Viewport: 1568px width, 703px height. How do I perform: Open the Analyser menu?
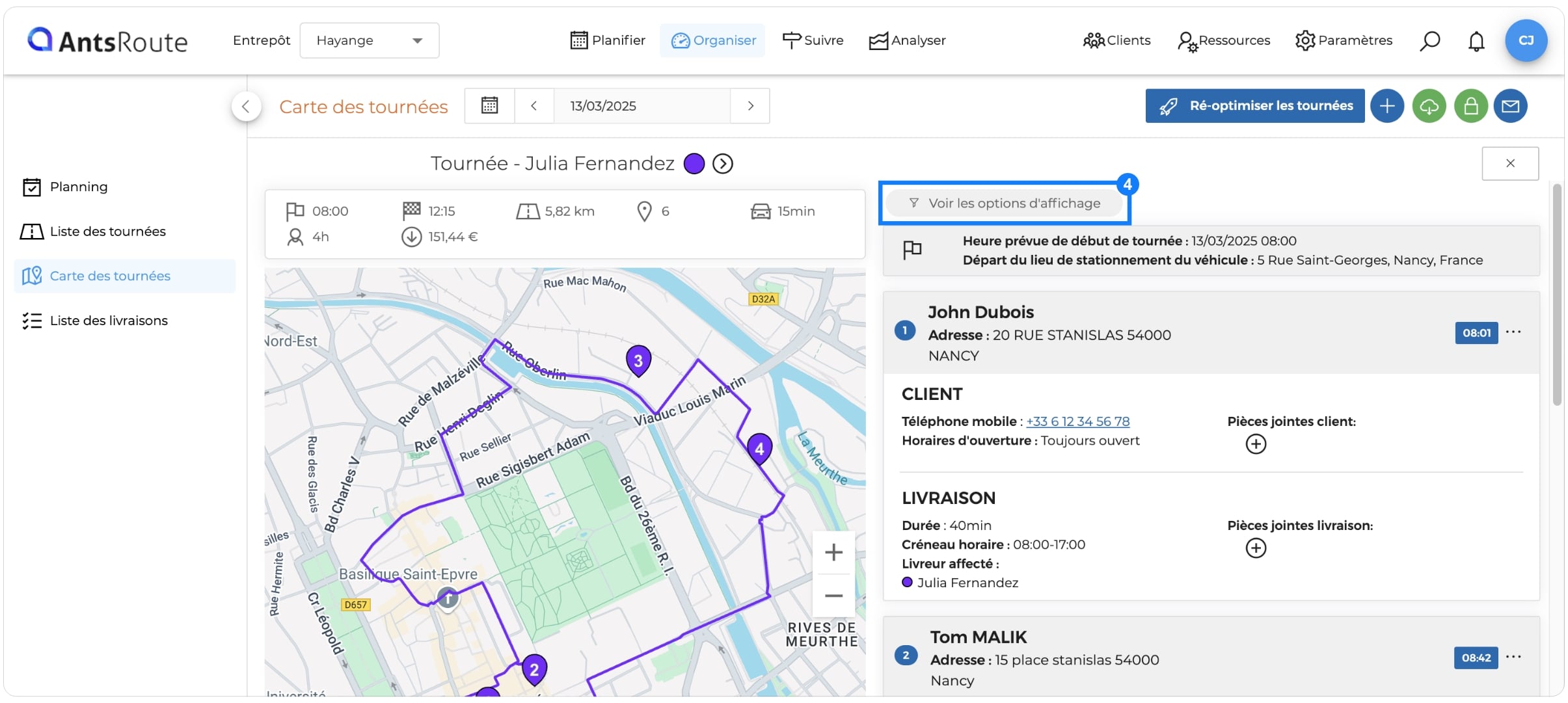[908, 40]
